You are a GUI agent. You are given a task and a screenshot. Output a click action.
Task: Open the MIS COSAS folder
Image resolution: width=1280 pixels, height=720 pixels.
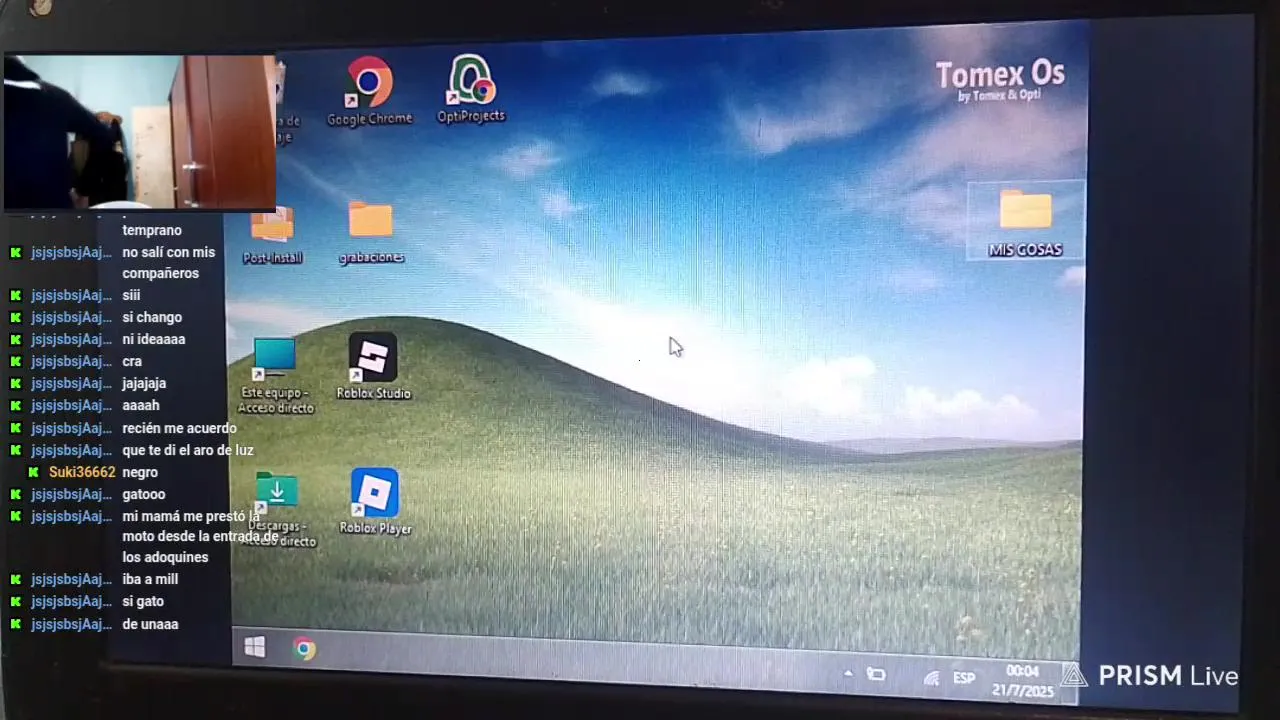pos(1025,221)
